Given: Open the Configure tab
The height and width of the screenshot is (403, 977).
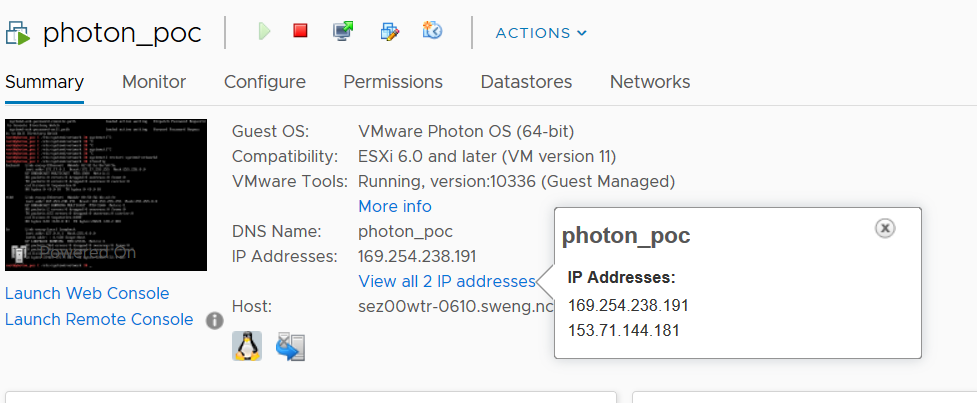Looking at the screenshot, I should click(265, 82).
